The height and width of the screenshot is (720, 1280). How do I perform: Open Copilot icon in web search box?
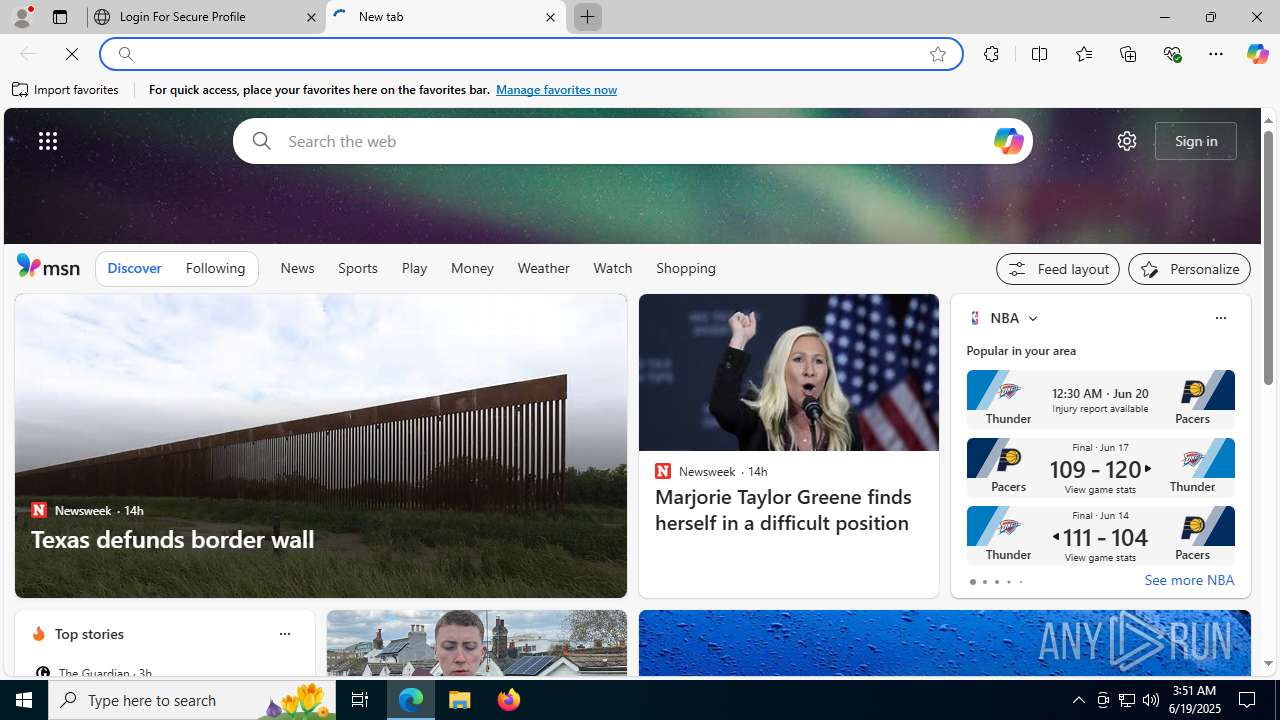point(1008,141)
